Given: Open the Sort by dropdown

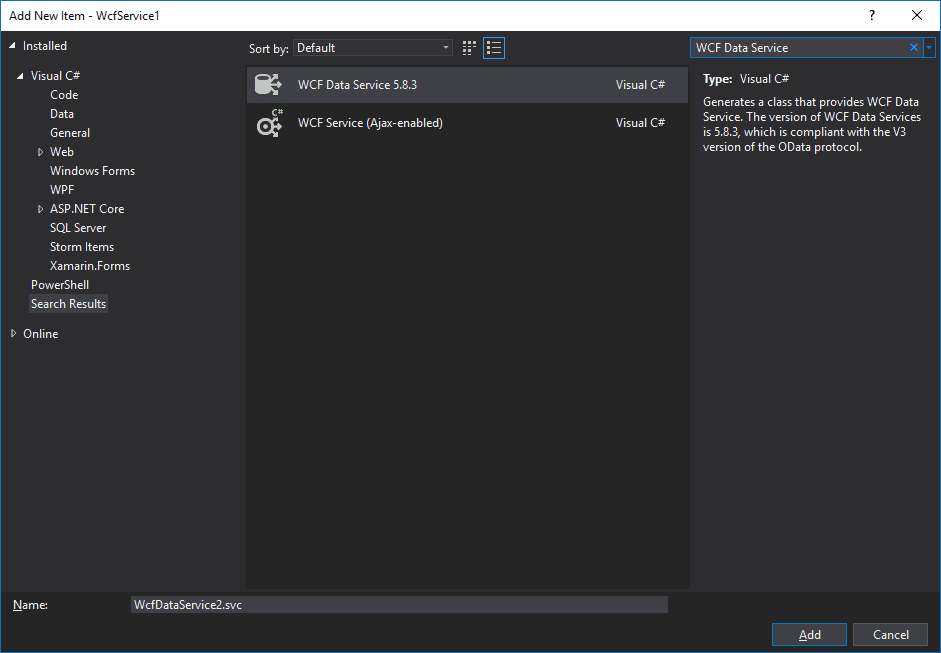Looking at the screenshot, I should [373, 48].
